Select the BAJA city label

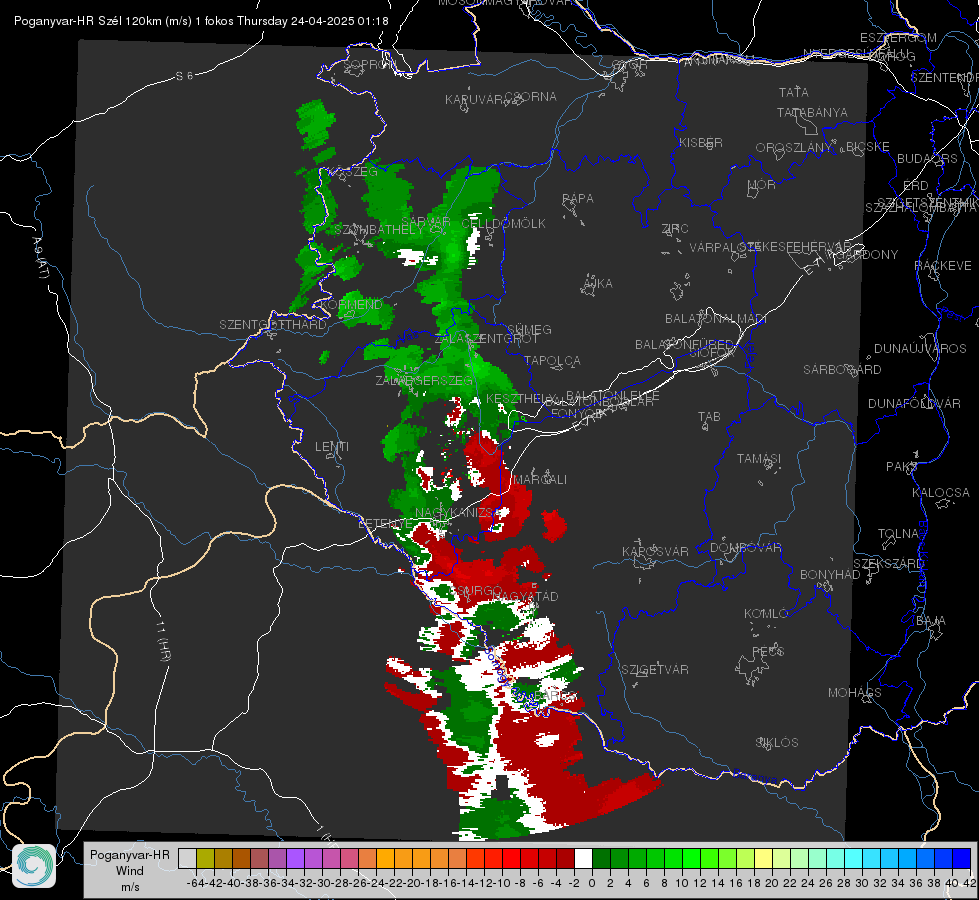(931, 621)
